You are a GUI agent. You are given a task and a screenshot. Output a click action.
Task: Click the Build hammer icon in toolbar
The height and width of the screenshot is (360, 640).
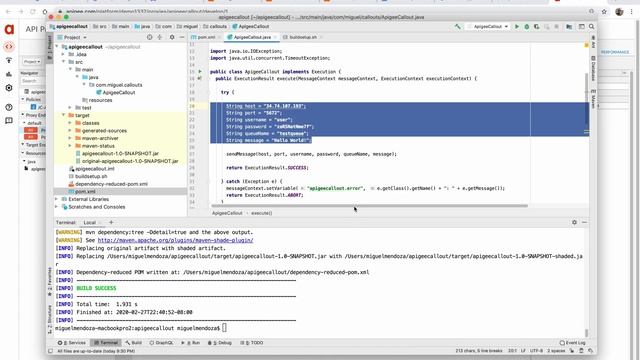458,27
